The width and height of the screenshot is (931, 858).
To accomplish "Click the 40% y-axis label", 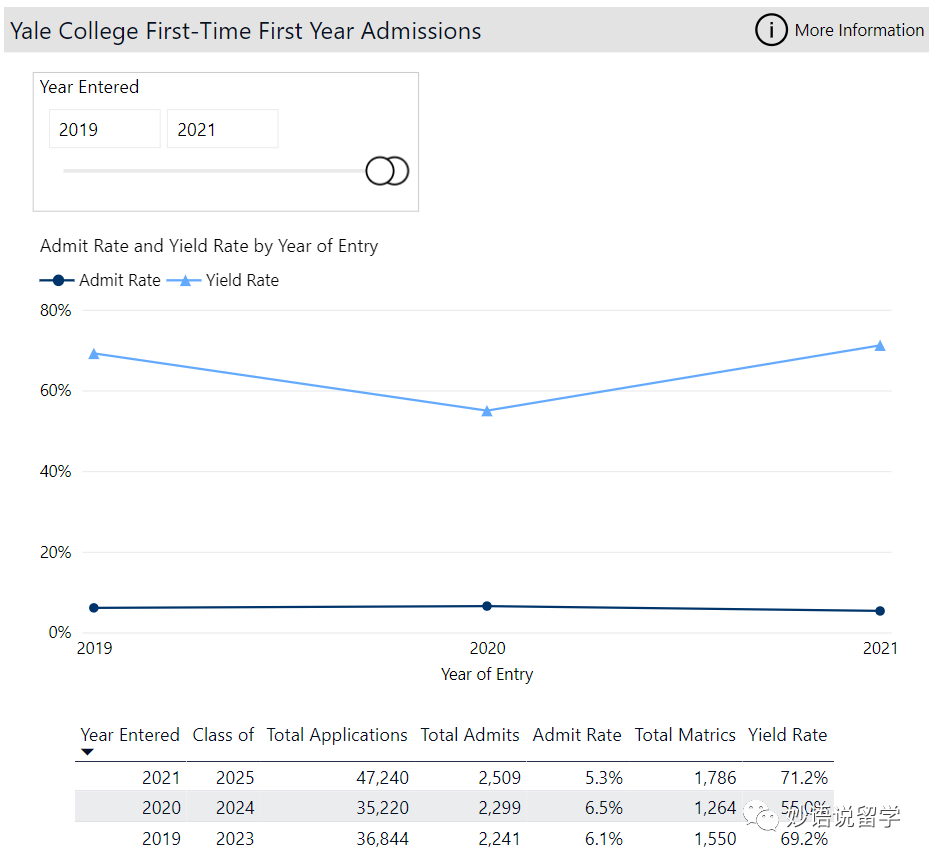I will point(55,471).
